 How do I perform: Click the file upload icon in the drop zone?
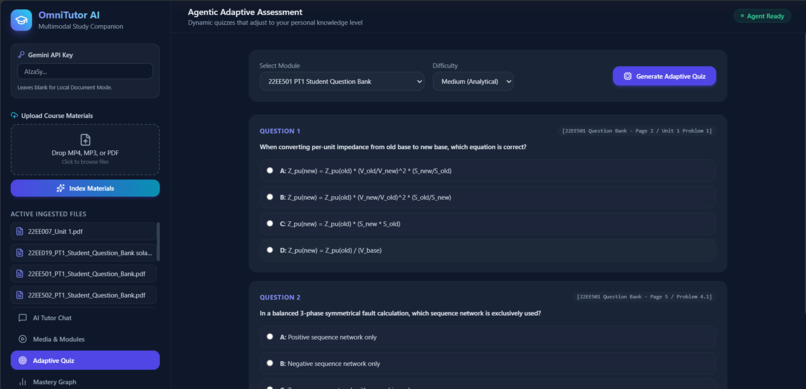coord(85,140)
